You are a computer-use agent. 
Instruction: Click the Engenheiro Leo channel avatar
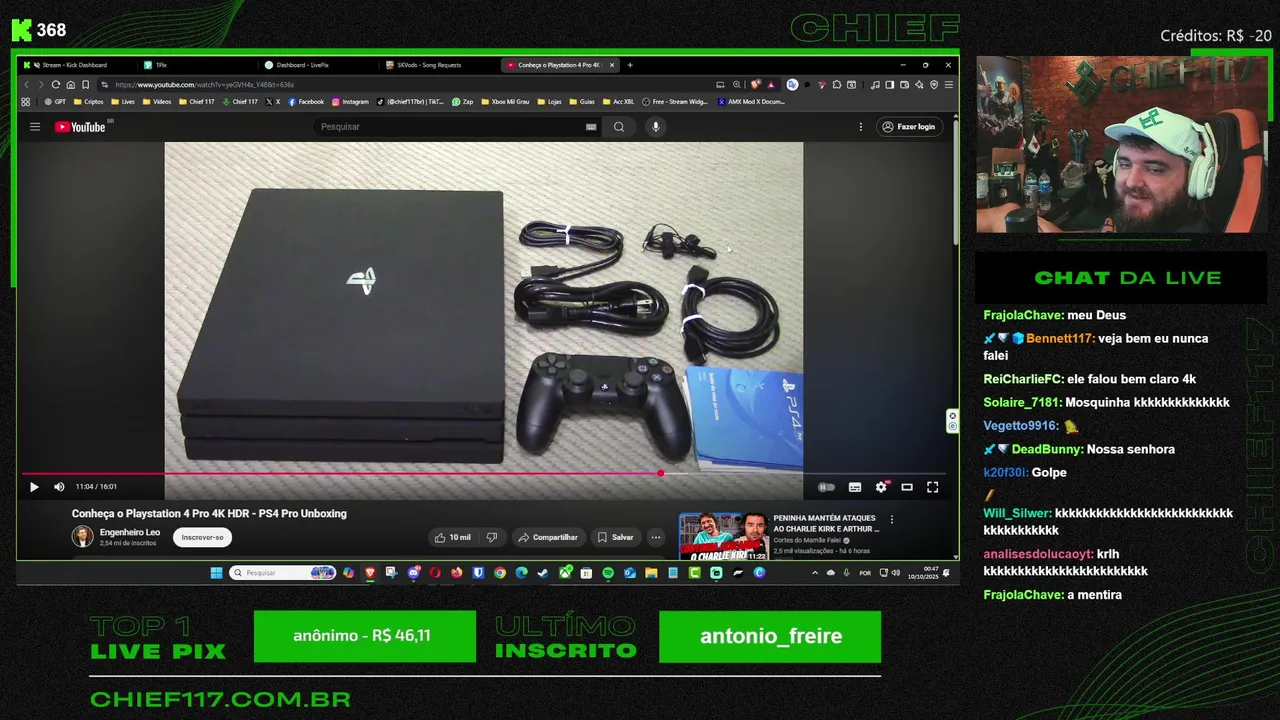(82, 537)
